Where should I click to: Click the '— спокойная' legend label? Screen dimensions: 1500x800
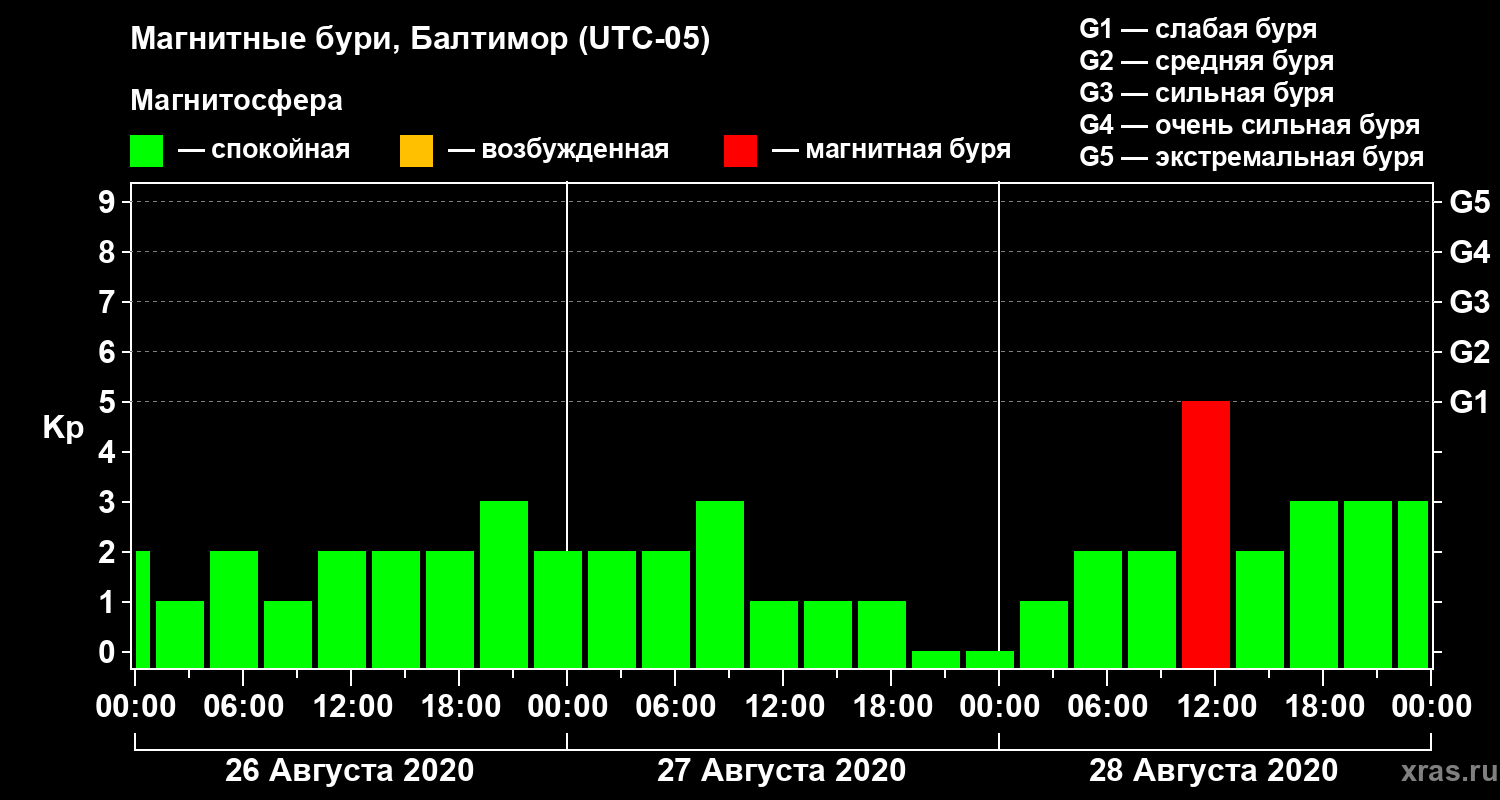[264, 151]
